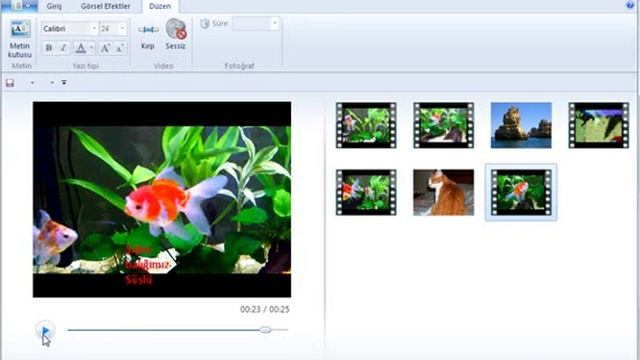Select the orange cat photo thumbnail
640x360 pixels.
coord(444,192)
